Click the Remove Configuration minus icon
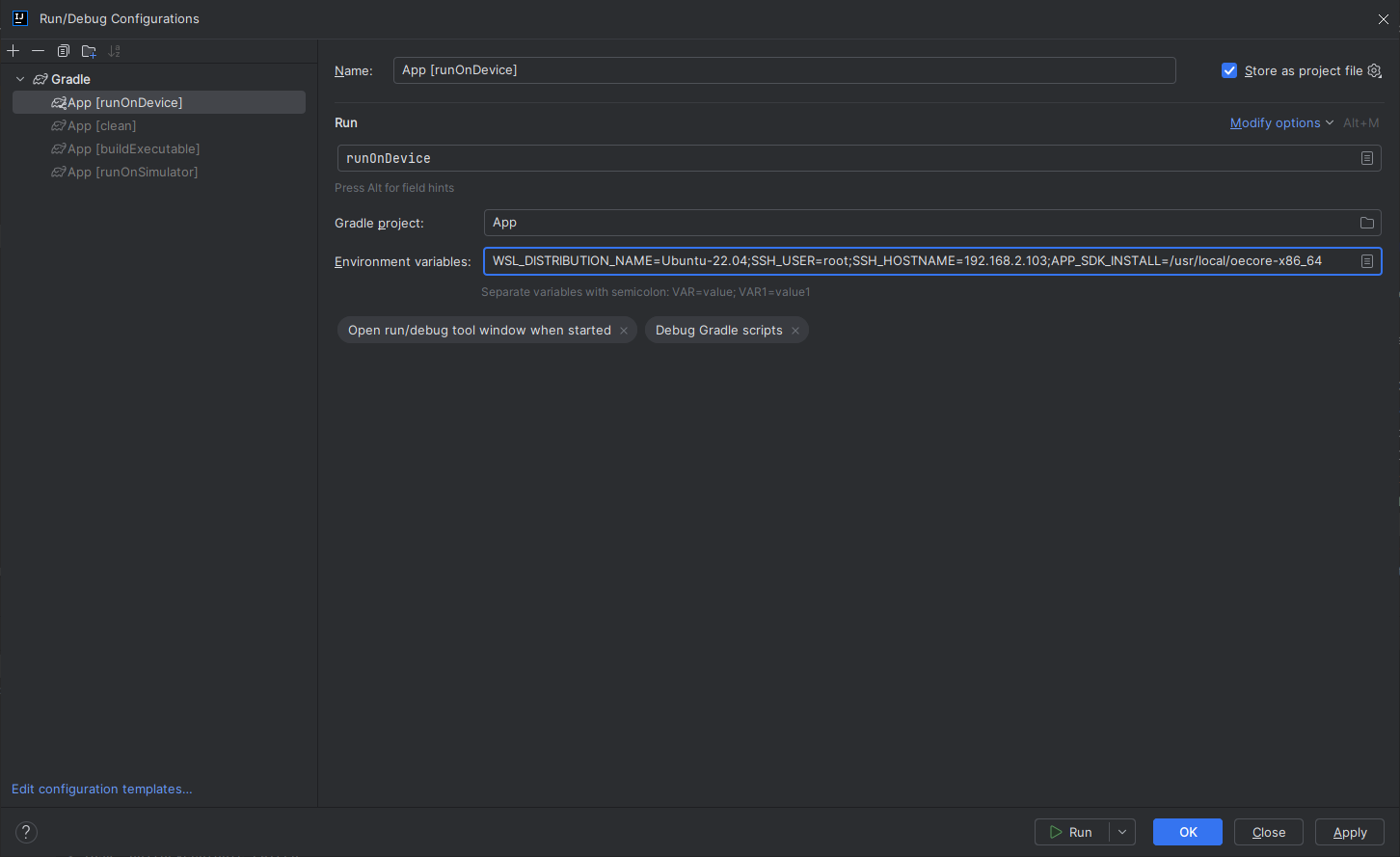Screen dimensions: 1400x857 tap(39, 51)
